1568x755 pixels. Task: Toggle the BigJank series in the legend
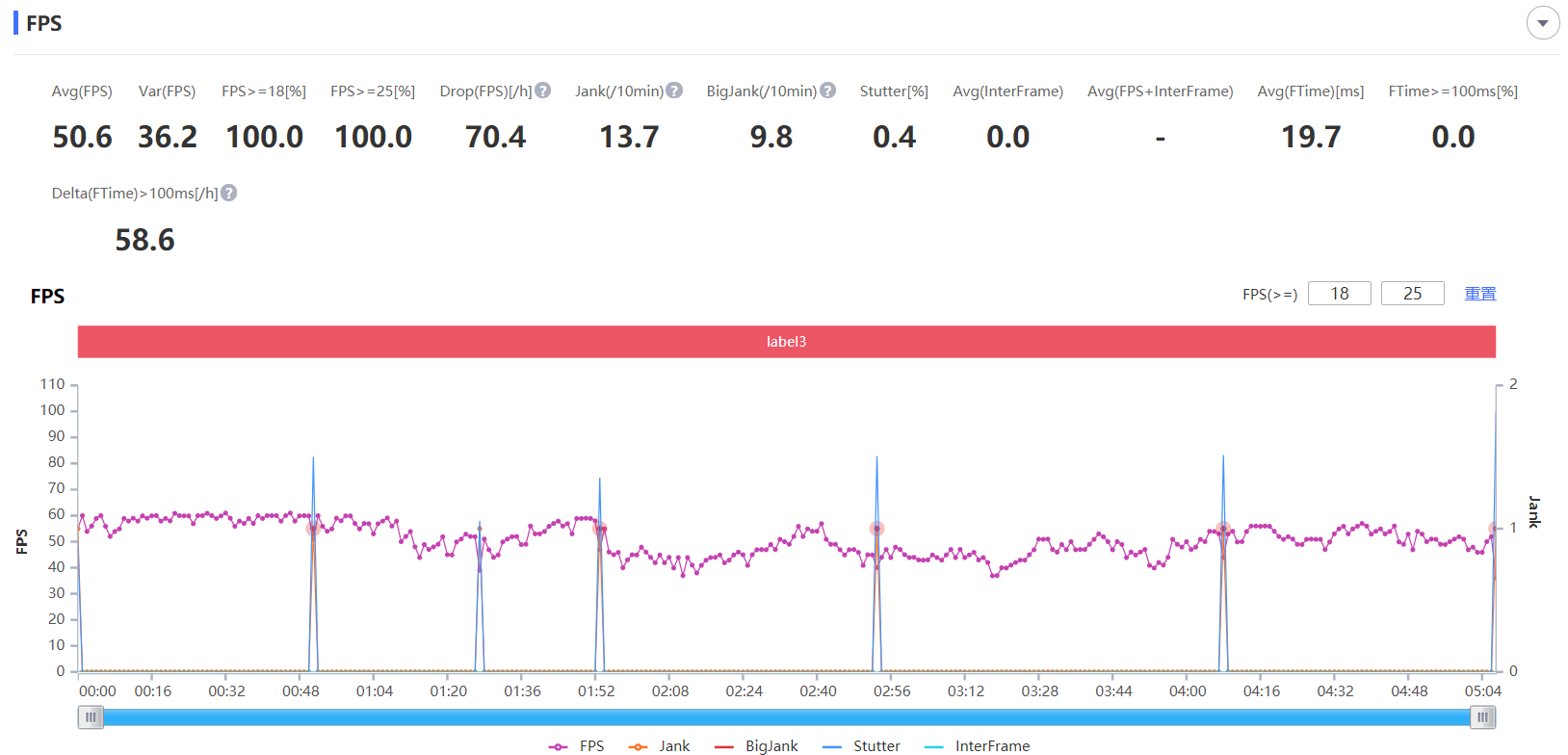click(x=757, y=745)
